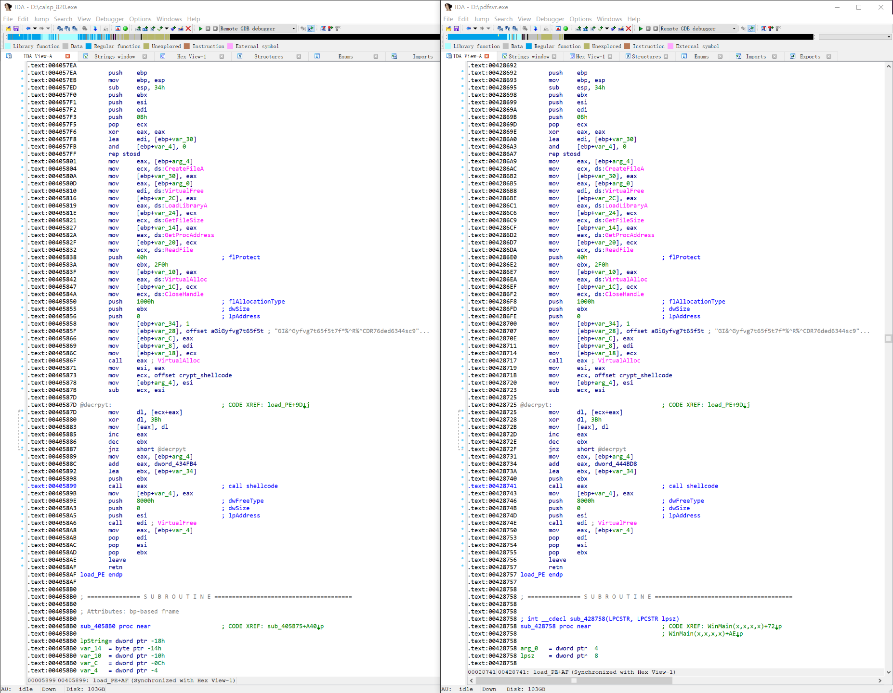Open the Remote GDB debugger dropdown in right window
The width and height of the screenshot is (893, 693).
click(x=734, y=29)
